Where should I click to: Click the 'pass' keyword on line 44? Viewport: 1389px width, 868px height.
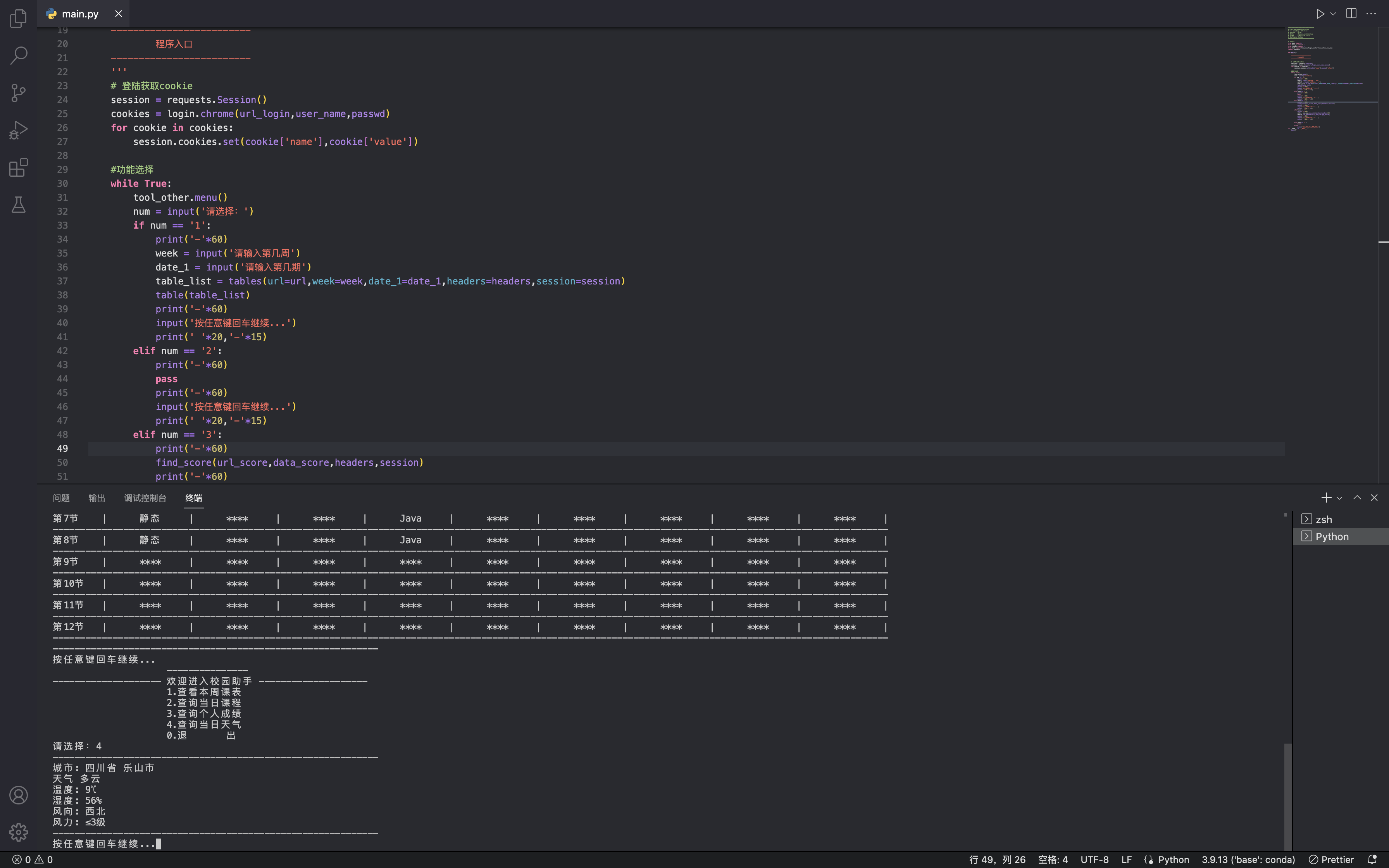[x=166, y=379]
